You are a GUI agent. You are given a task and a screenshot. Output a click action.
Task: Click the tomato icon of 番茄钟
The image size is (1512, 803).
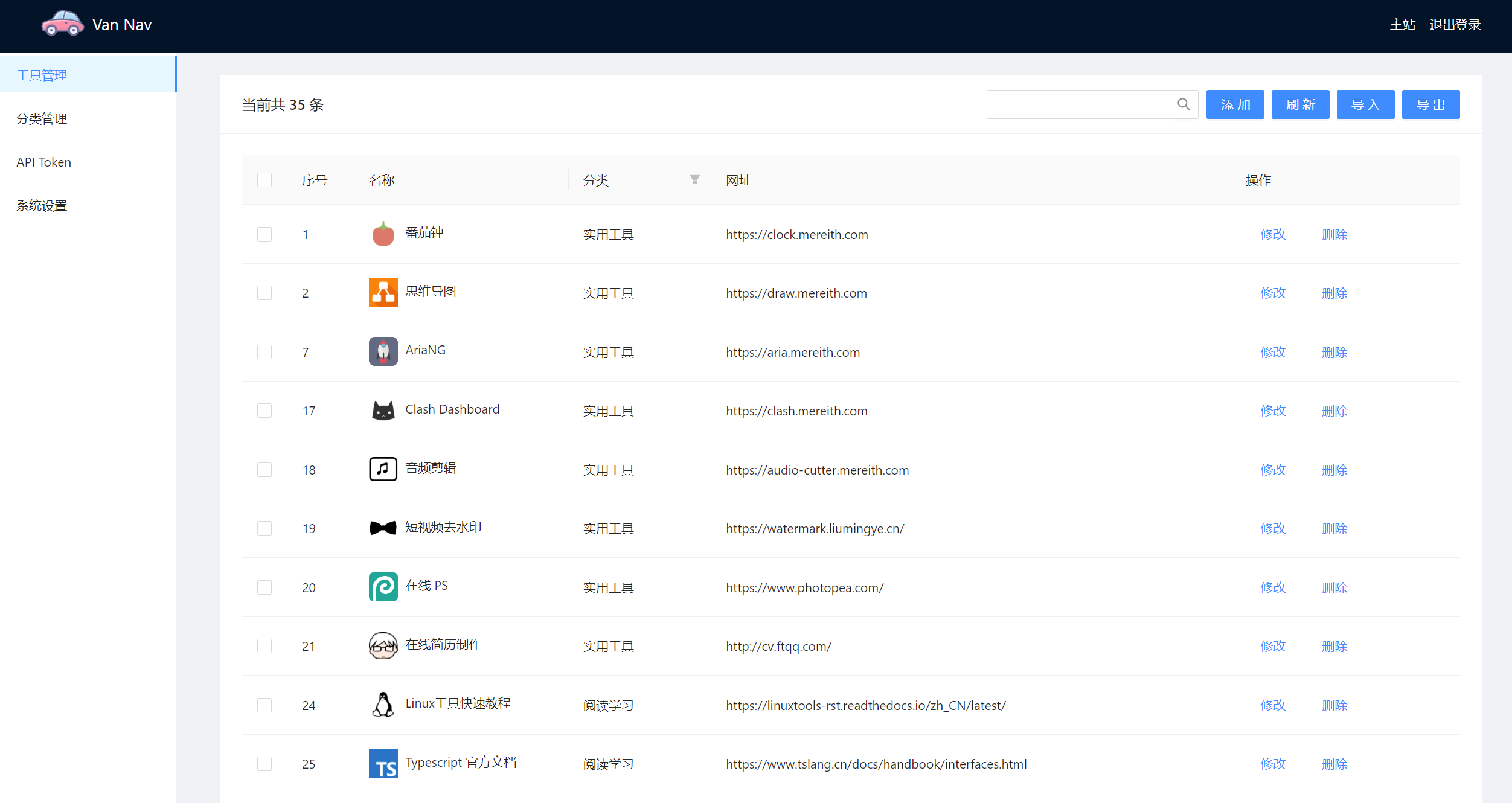[x=383, y=234]
